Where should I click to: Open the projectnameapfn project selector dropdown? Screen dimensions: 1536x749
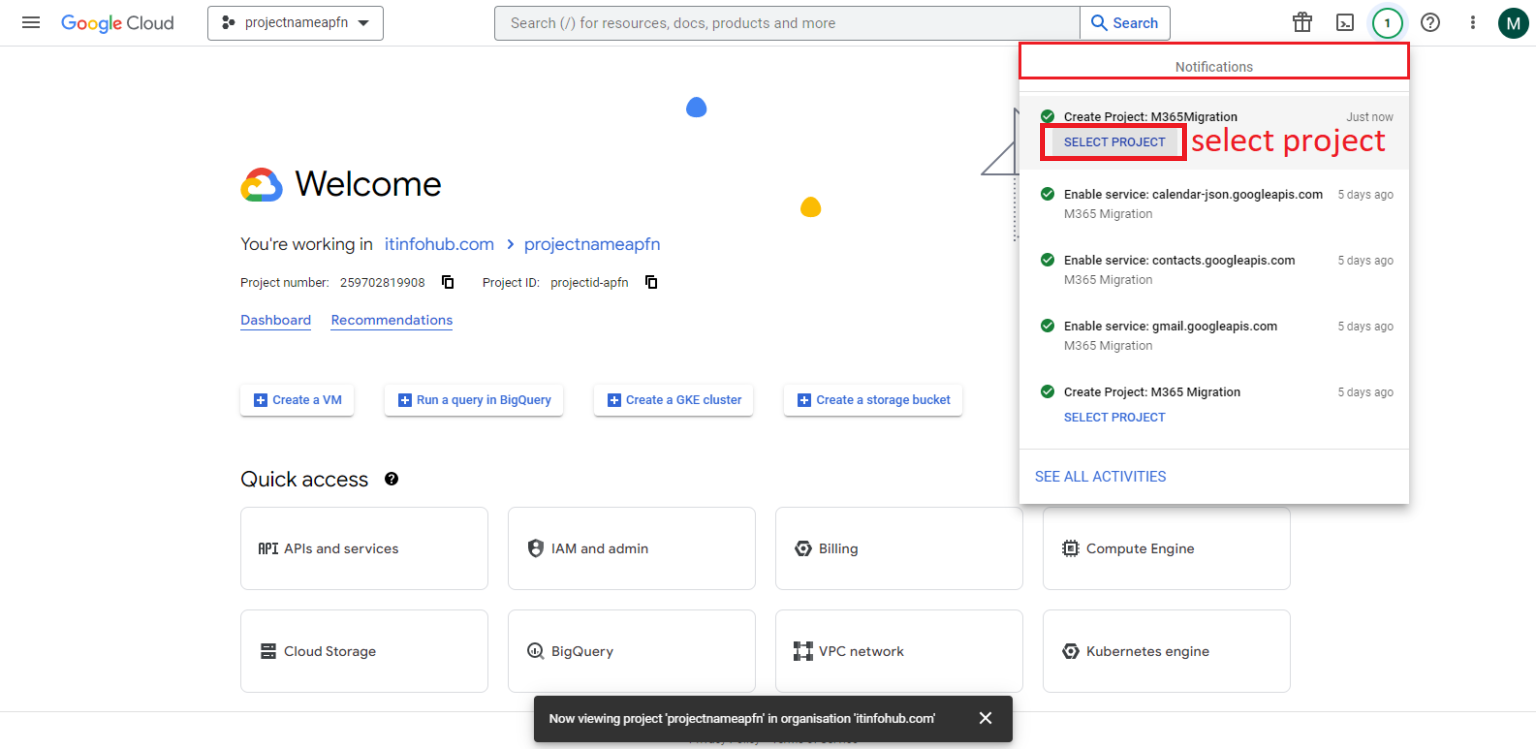pyautogui.click(x=295, y=23)
